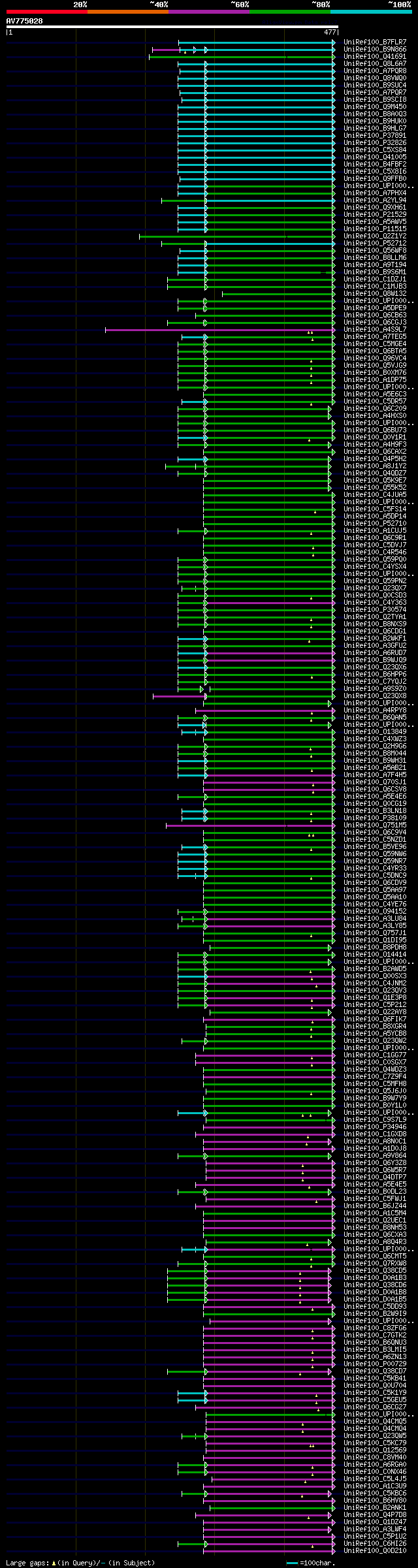Click the UniRef100_P00729 hit name
The image size is (418, 1568).
point(375,1364)
